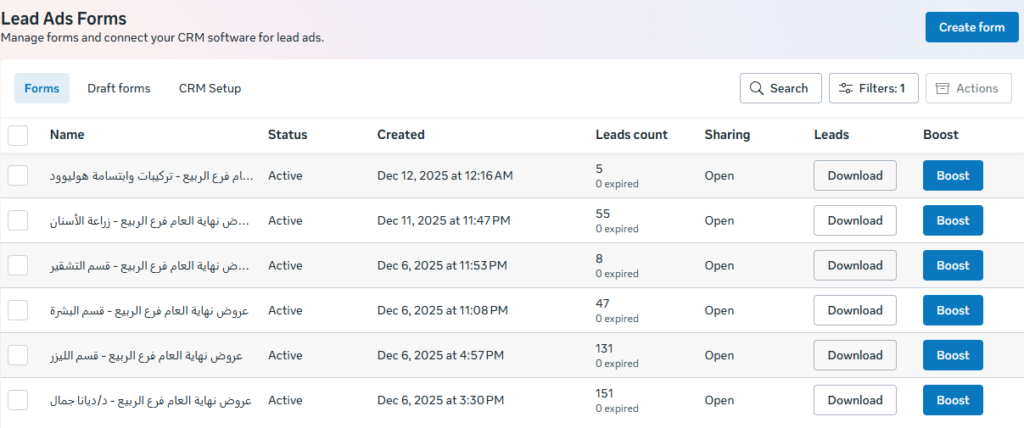Tick the select-all checkbox in table header
Viewport: 1024px width, 428px height.
[18, 135]
